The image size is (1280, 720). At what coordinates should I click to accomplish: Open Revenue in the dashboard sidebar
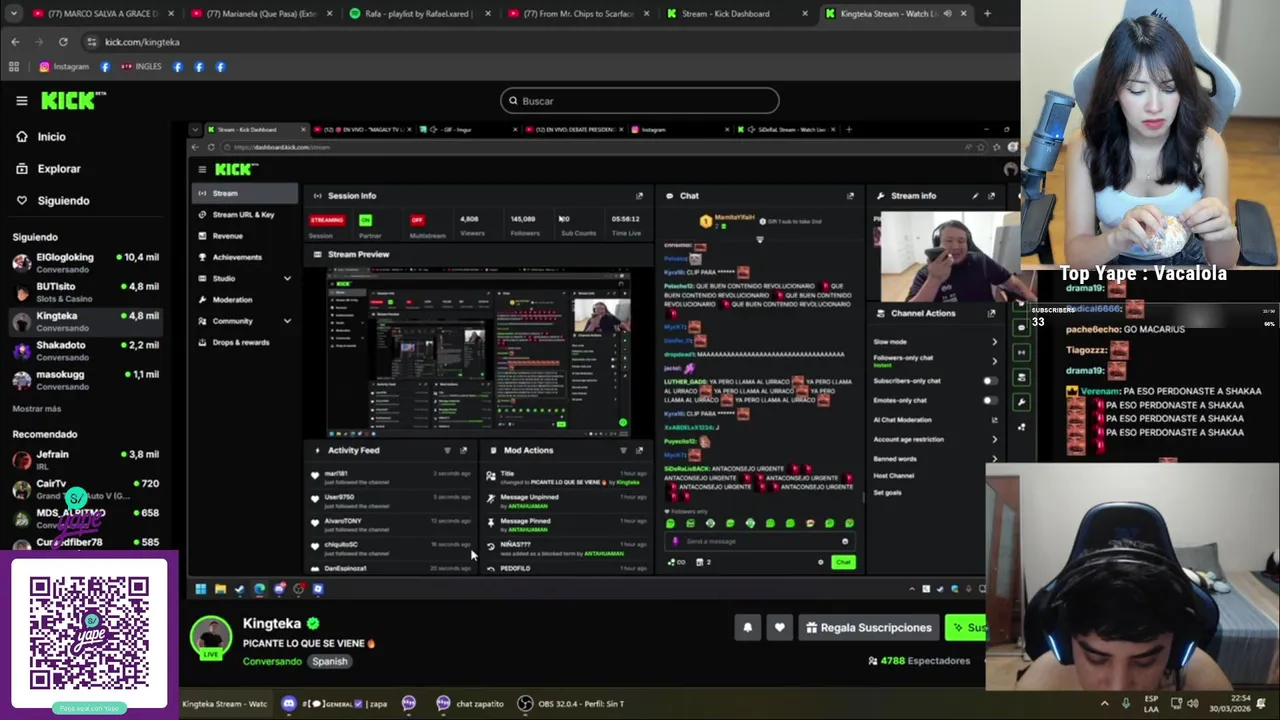(x=227, y=236)
